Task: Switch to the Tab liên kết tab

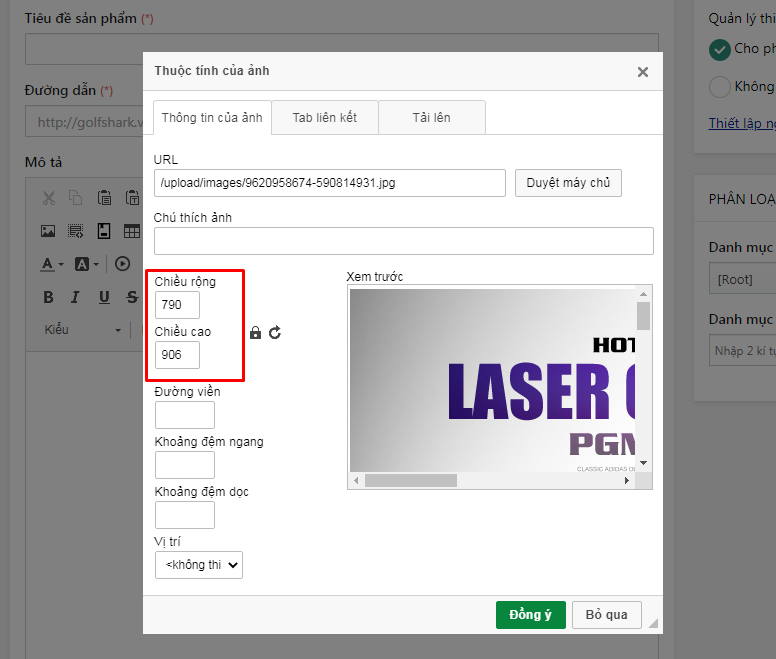Action: coord(324,117)
